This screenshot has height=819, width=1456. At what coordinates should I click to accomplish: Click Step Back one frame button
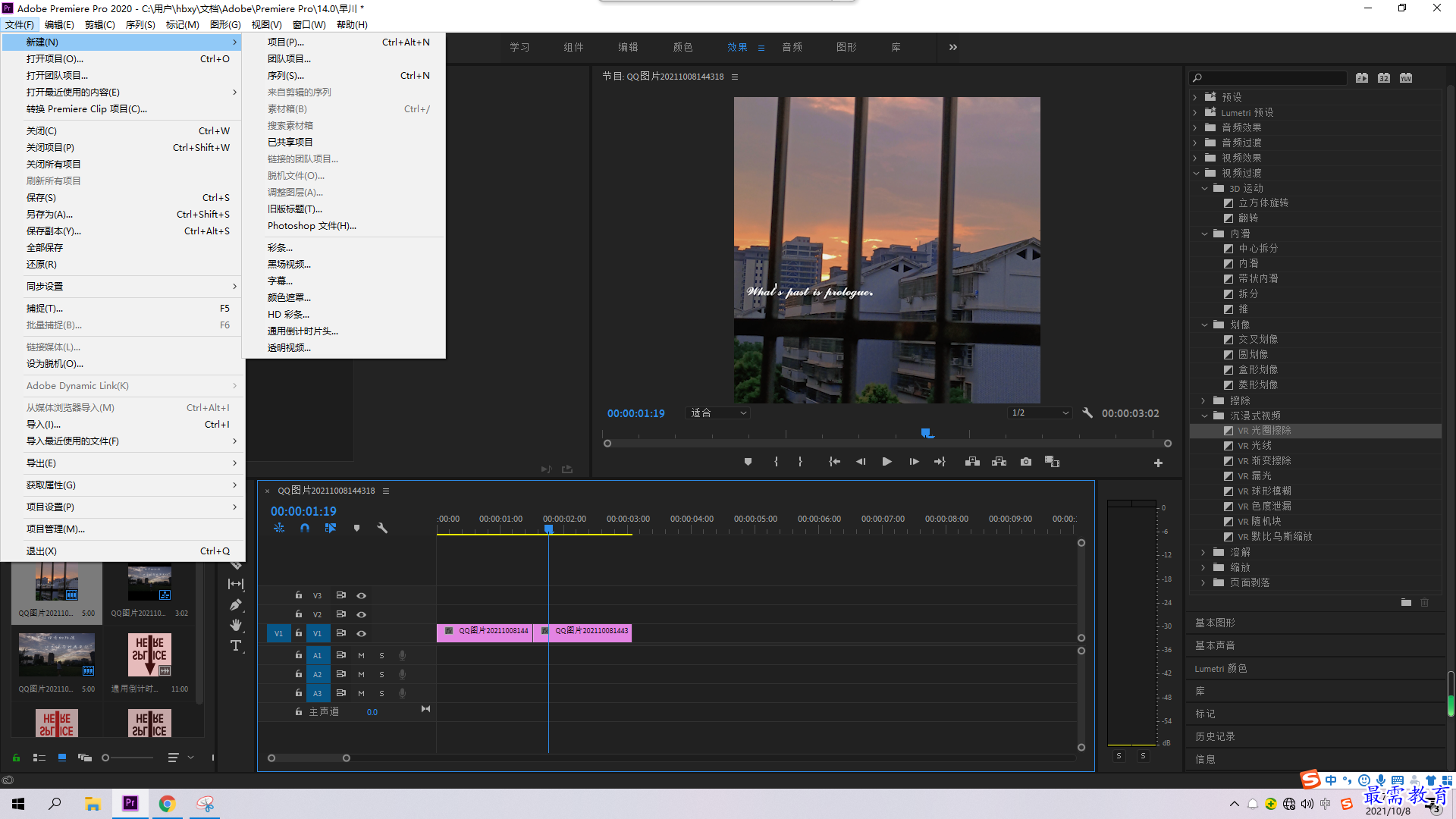(861, 462)
